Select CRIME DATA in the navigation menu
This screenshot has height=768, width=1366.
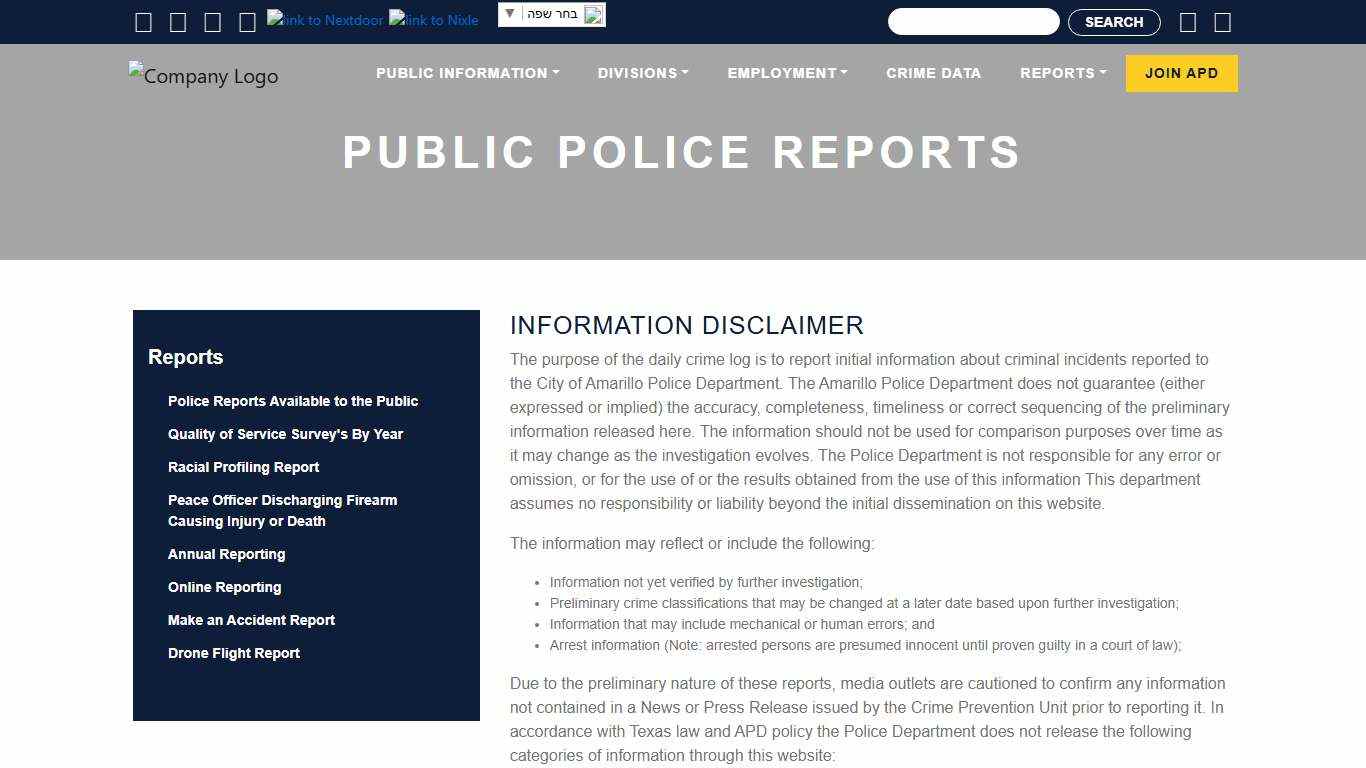(933, 72)
